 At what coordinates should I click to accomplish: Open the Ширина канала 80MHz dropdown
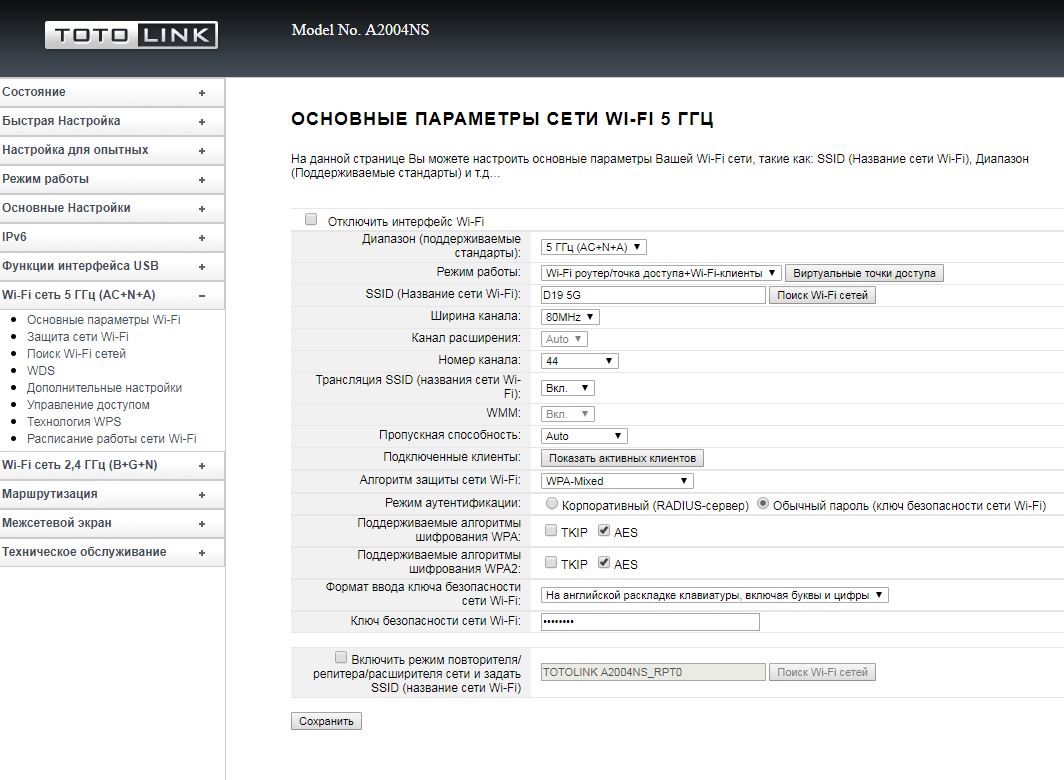click(570, 317)
